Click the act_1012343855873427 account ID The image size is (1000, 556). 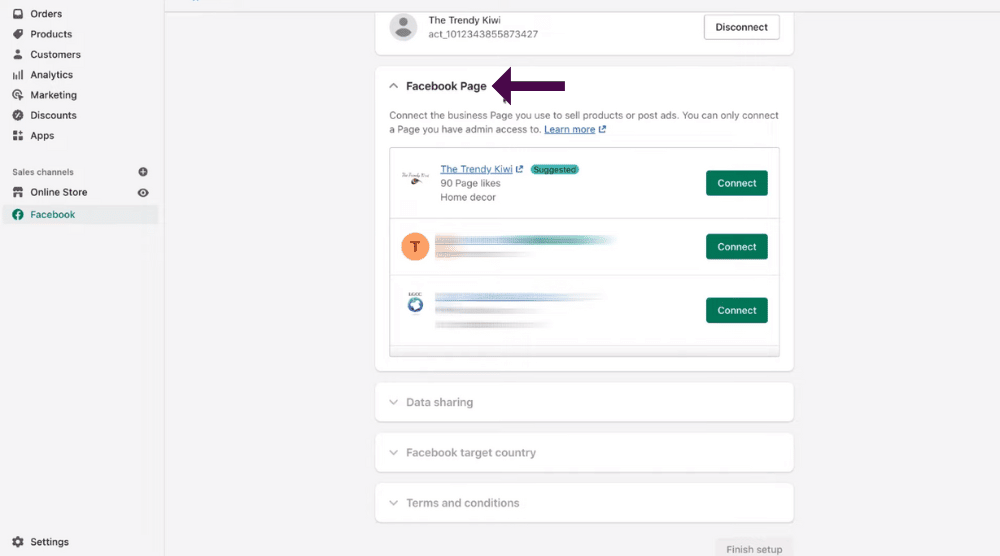pos(483,34)
